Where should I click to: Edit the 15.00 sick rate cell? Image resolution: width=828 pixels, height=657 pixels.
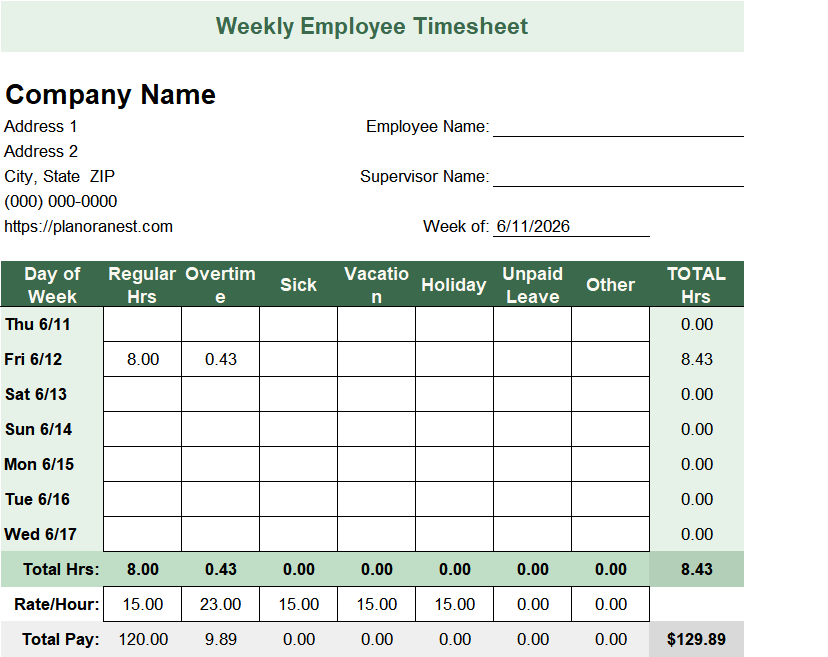298,604
